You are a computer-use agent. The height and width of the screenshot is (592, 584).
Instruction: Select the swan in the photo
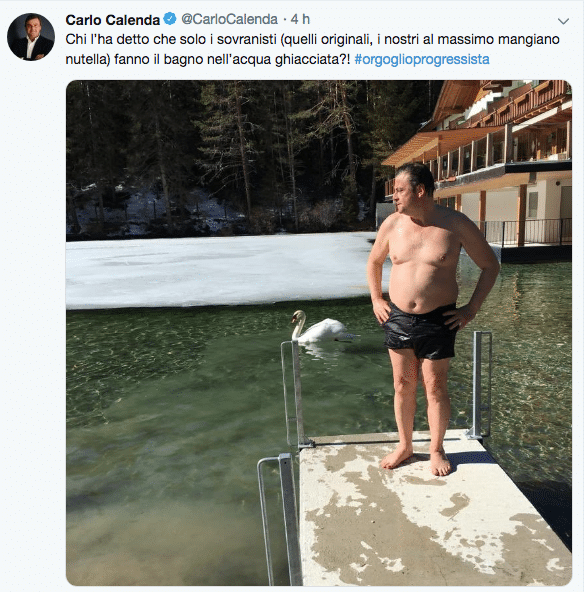[323, 327]
